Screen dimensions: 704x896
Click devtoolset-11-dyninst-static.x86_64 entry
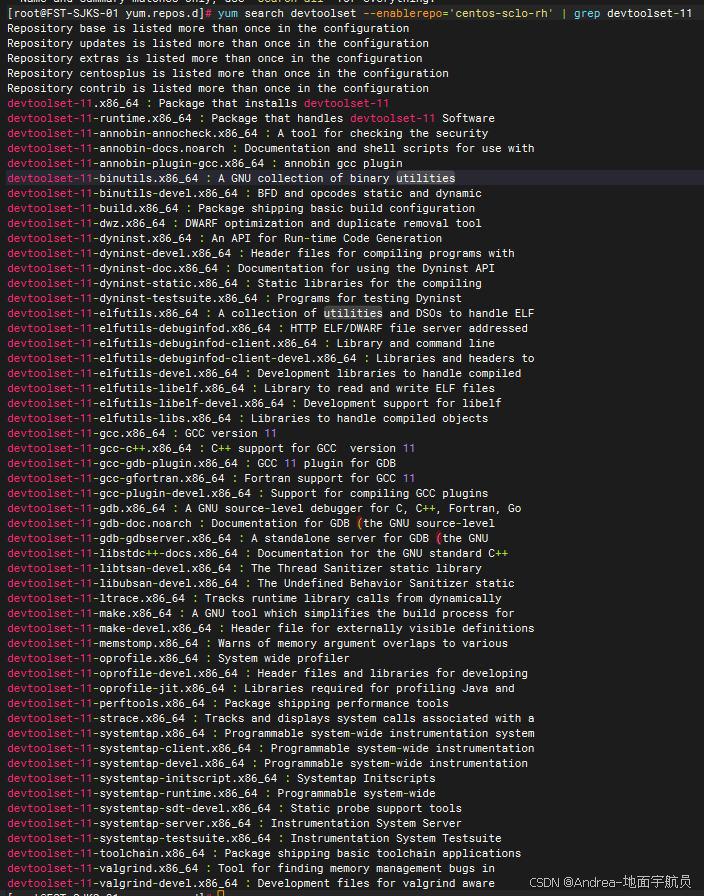coord(244,283)
